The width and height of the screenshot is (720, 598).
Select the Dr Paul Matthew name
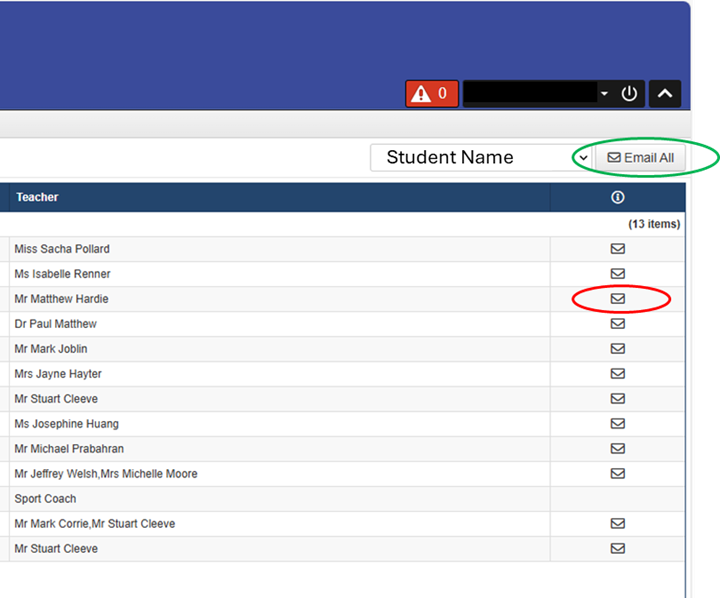[56, 324]
